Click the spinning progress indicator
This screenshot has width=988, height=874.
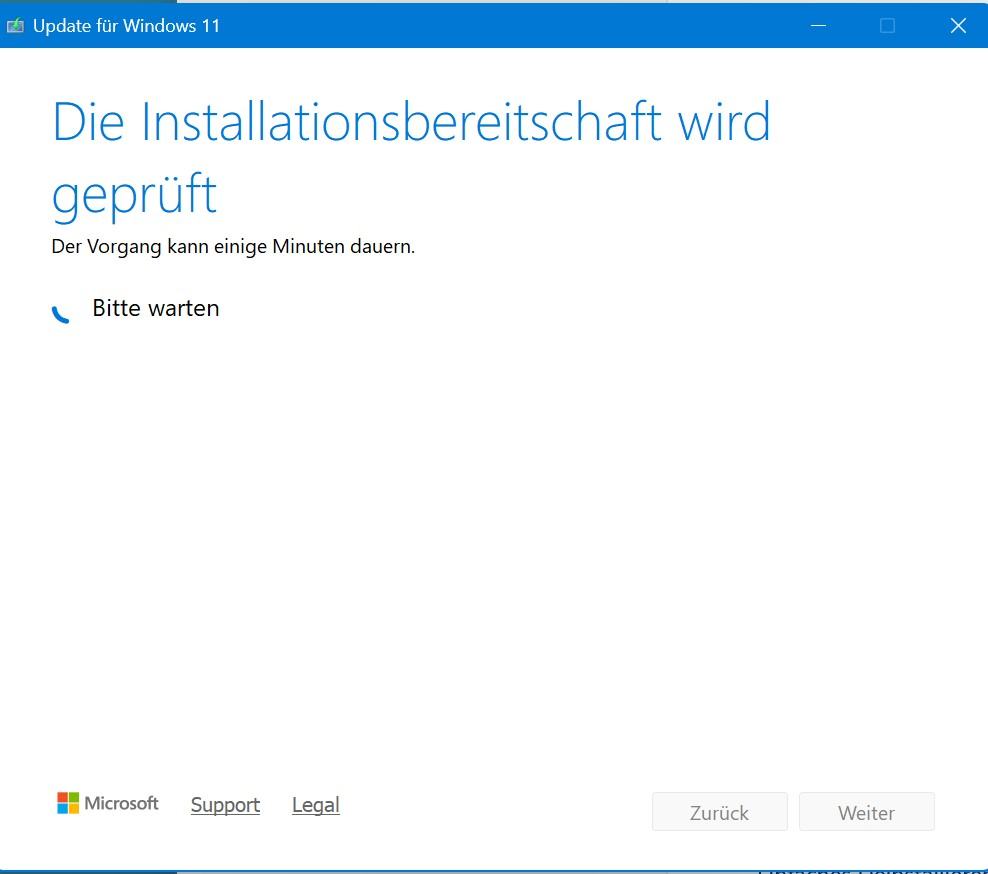tap(62, 313)
